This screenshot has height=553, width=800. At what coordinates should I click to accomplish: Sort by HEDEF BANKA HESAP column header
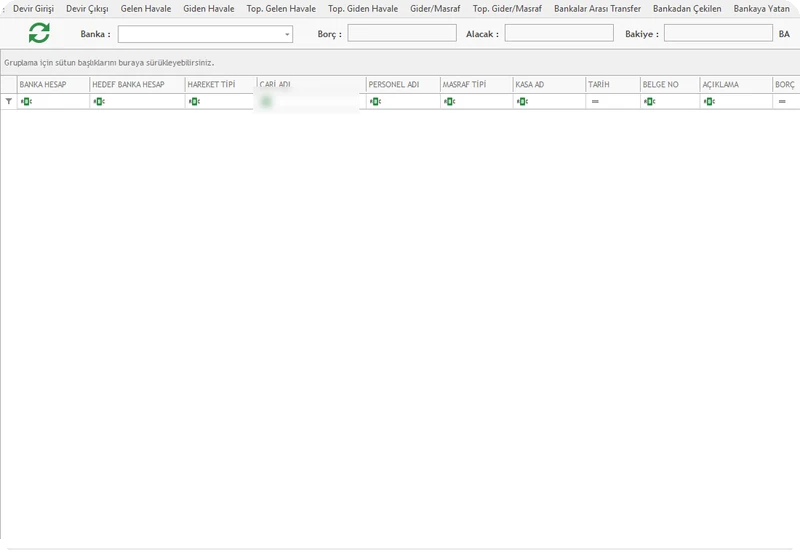coord(138,85)
